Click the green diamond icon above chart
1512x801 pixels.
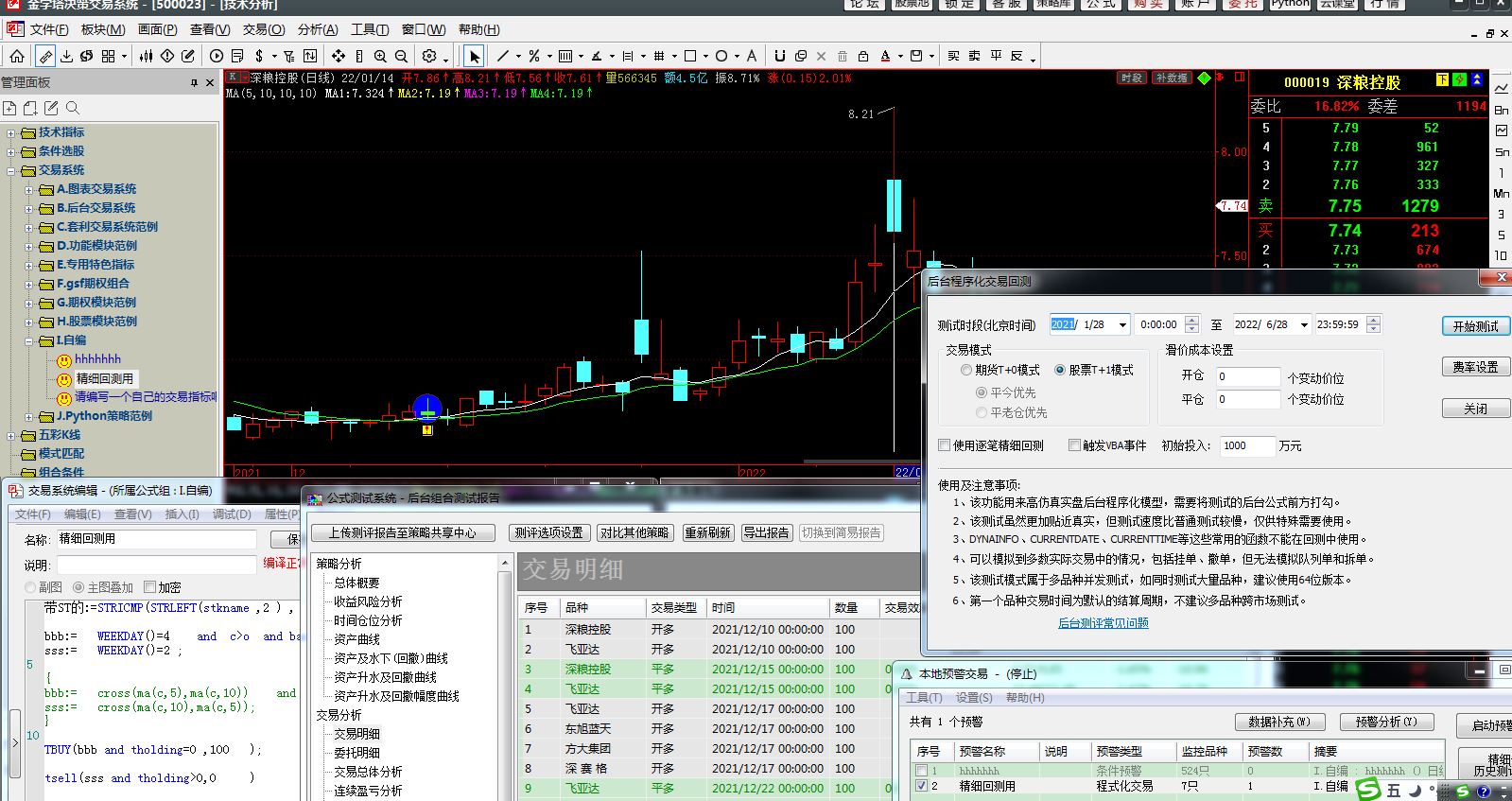tap(1204, 78)
